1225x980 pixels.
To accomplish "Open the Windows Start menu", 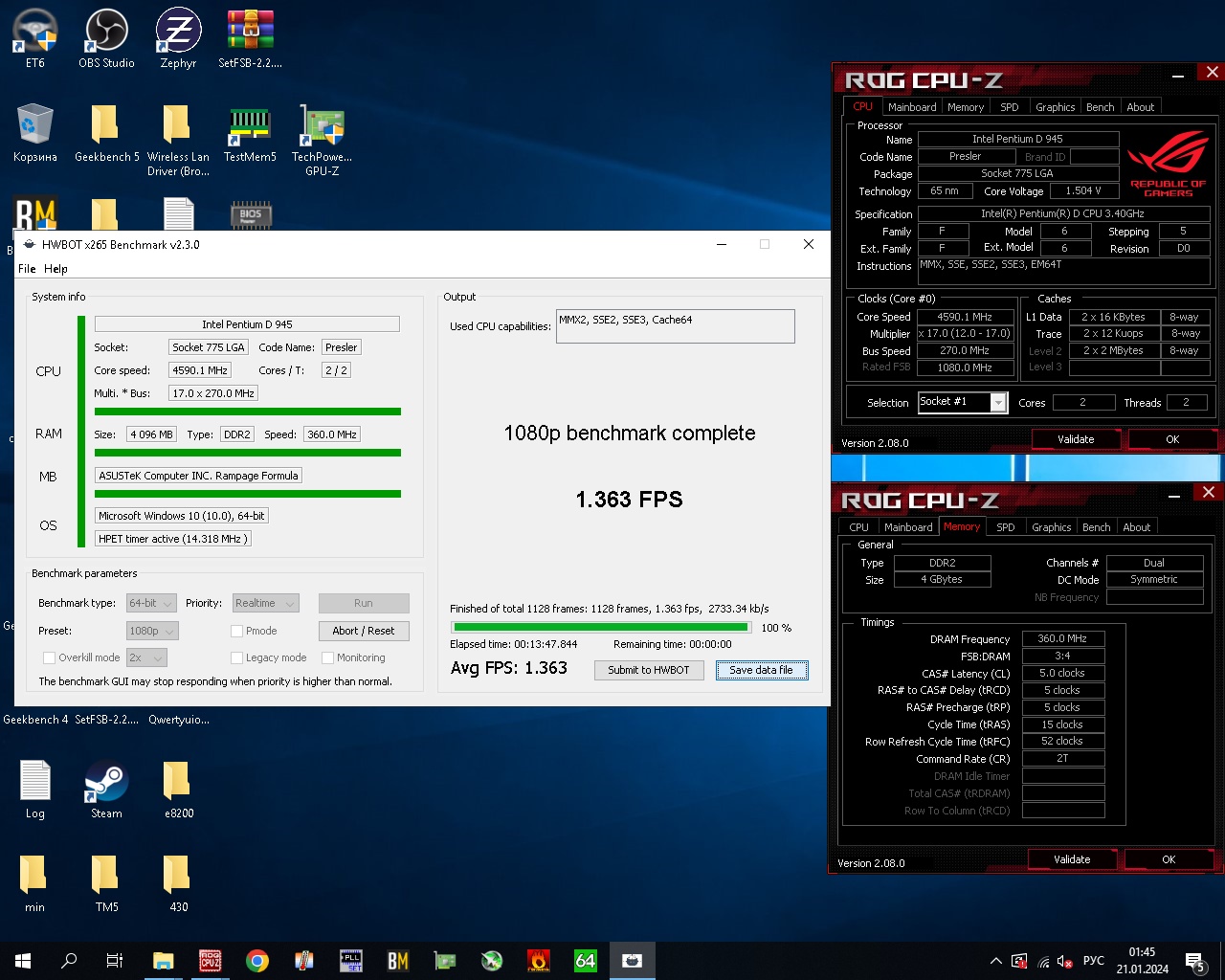I will 23,961.
